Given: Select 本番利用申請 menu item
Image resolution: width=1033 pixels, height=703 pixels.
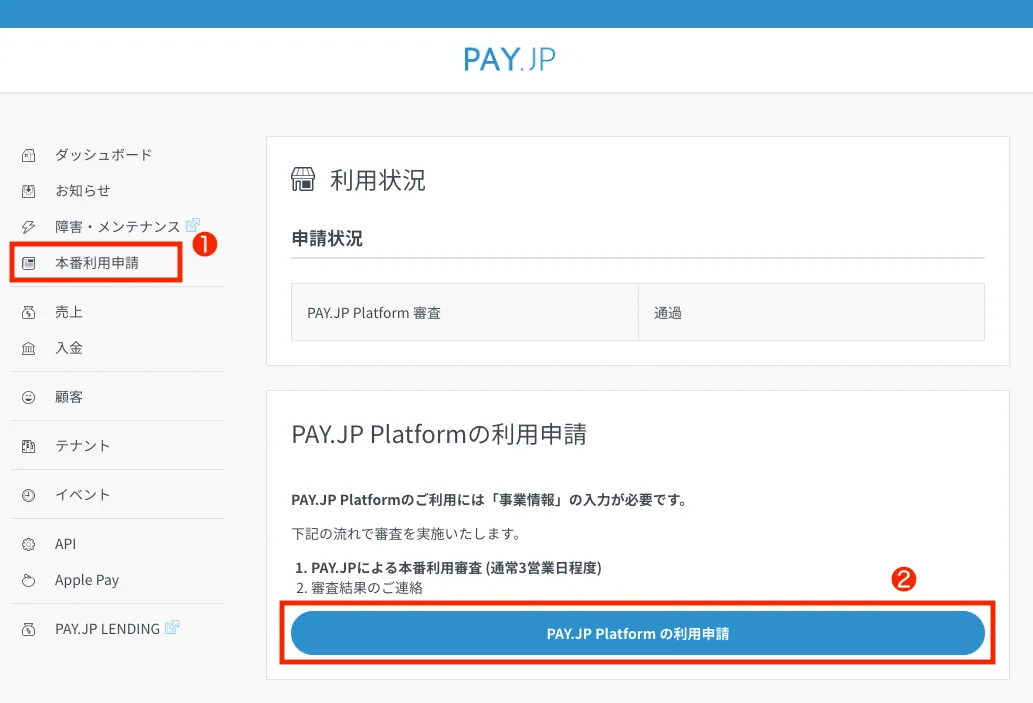Looking at the screenshot, I should tap(97, 263).
